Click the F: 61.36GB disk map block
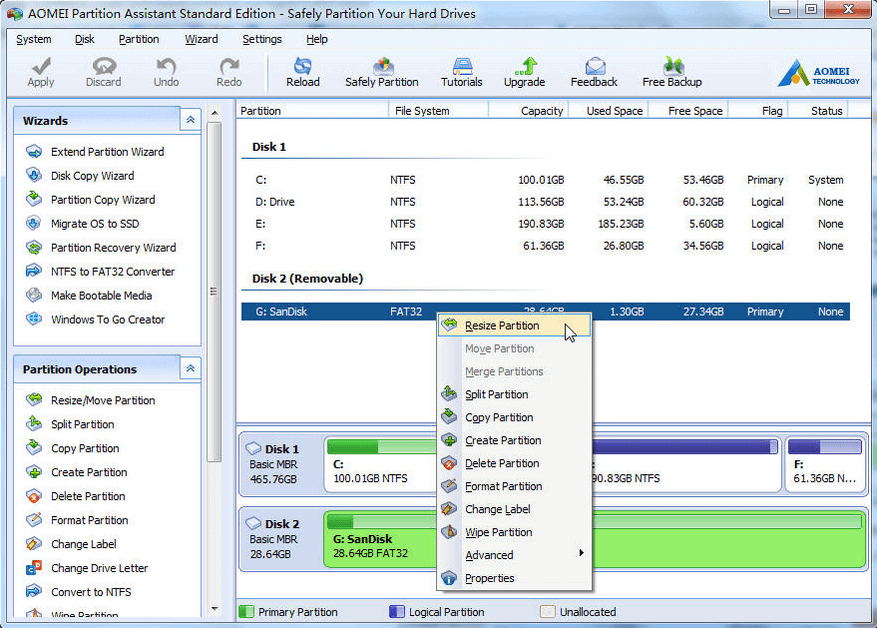The height and width of the screenshot is (628, 877). point(825,464)
